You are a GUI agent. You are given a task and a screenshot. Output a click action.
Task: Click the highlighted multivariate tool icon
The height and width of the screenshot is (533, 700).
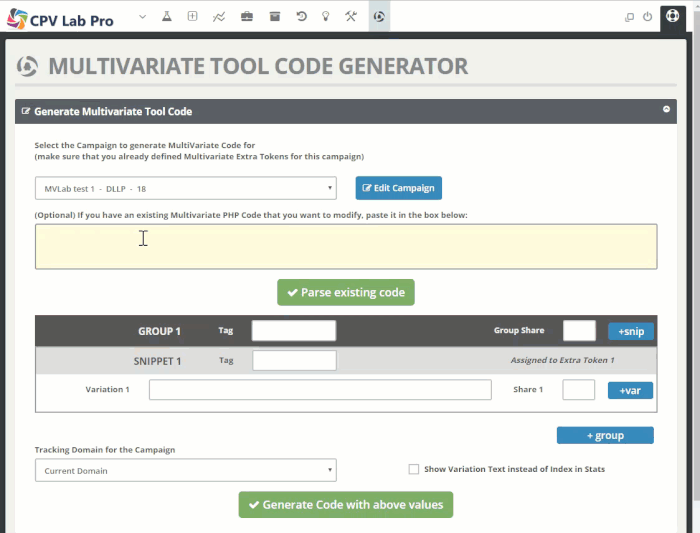tap(379, 17)
